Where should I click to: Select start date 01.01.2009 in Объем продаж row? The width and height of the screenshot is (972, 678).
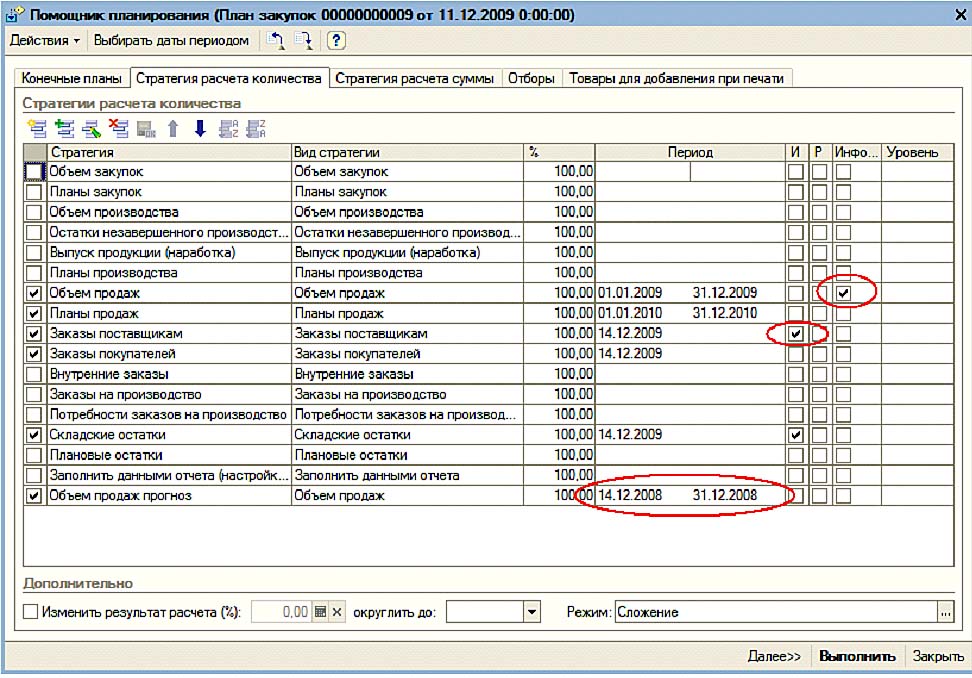(630, 293)
